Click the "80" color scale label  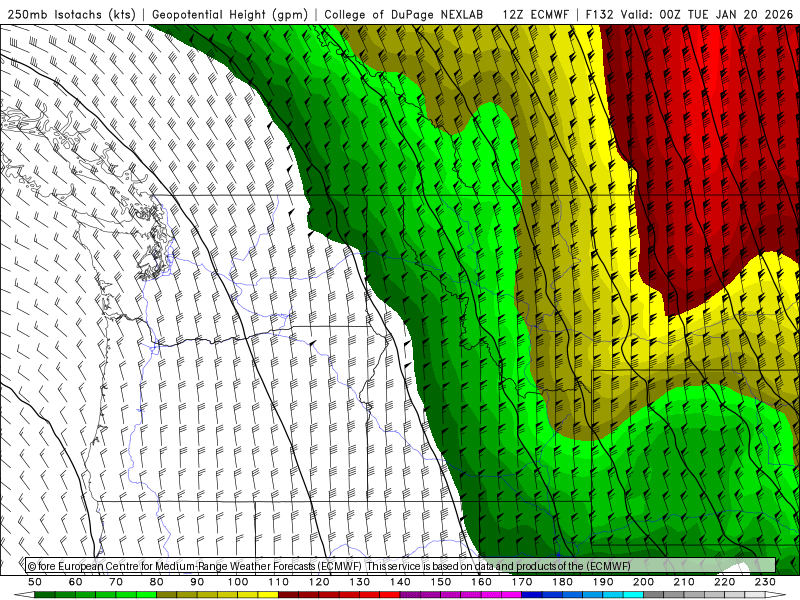[x=157, y=582]
